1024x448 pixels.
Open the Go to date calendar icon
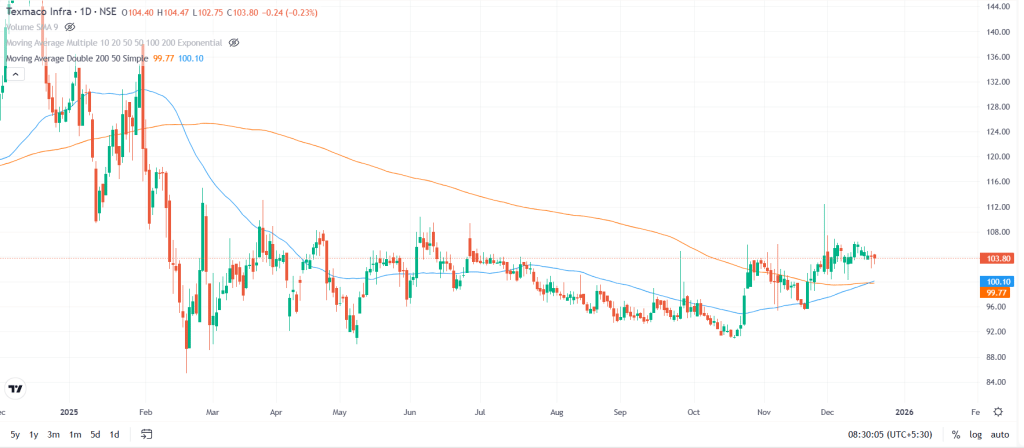point(146,434)
